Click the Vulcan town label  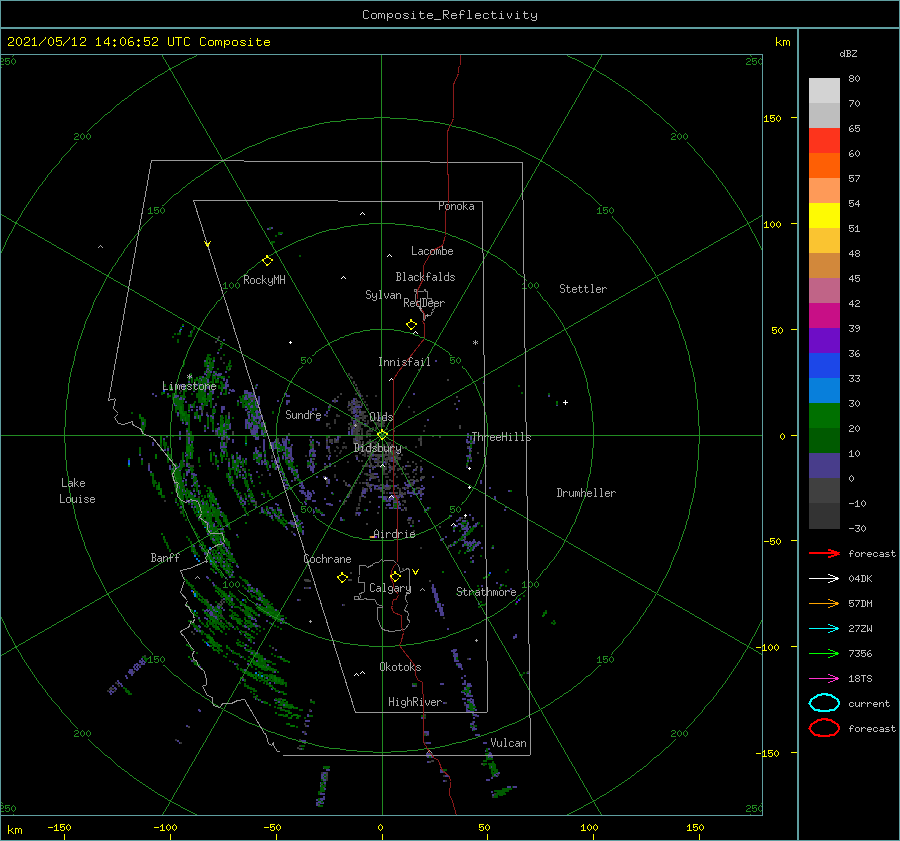point(509,743)
